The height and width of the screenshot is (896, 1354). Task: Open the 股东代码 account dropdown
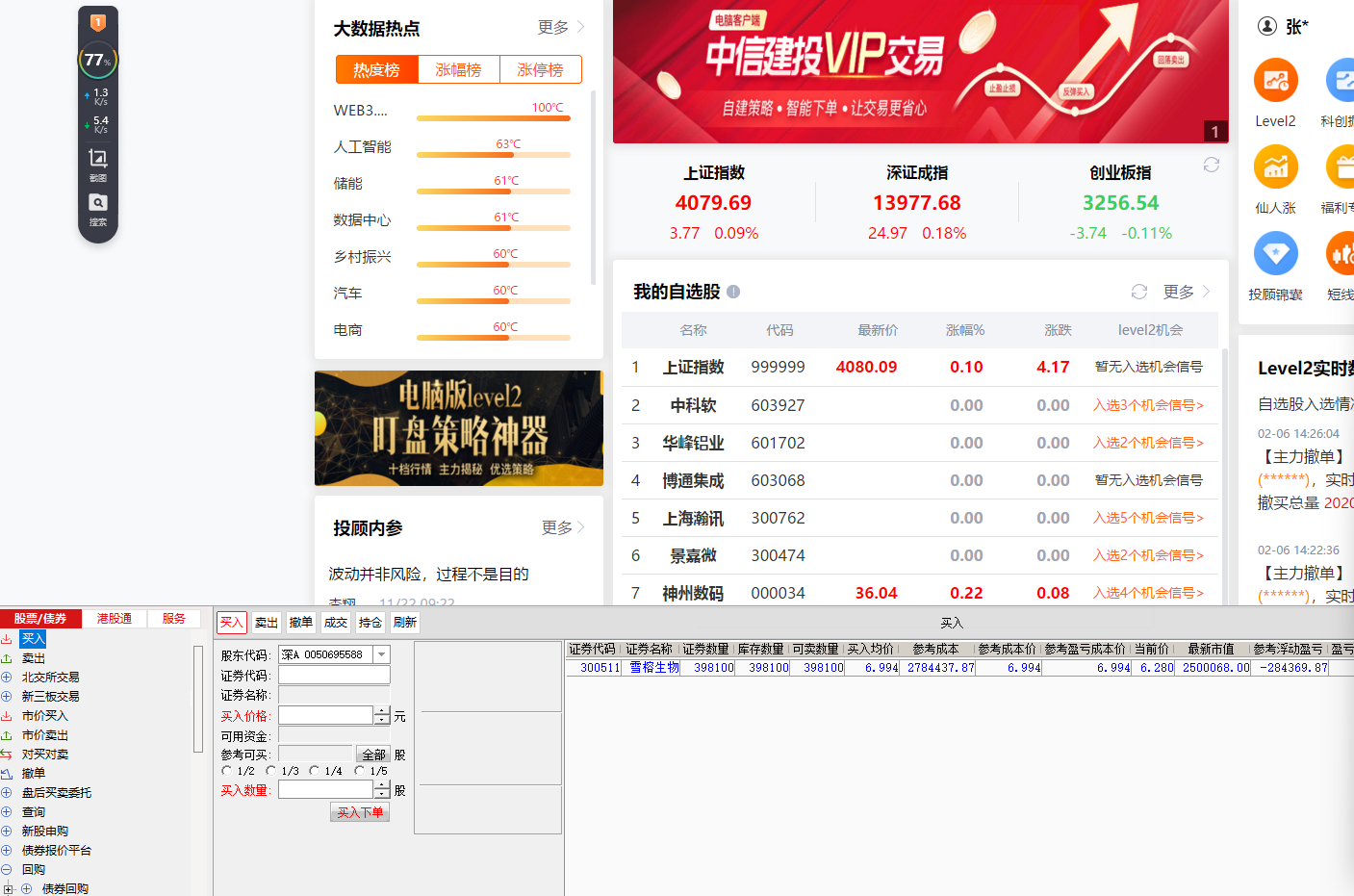(382, 654)
